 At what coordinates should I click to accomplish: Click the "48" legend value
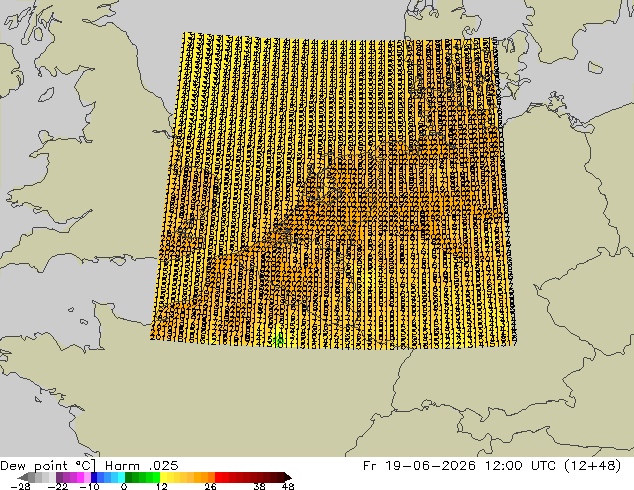[288, 486]
